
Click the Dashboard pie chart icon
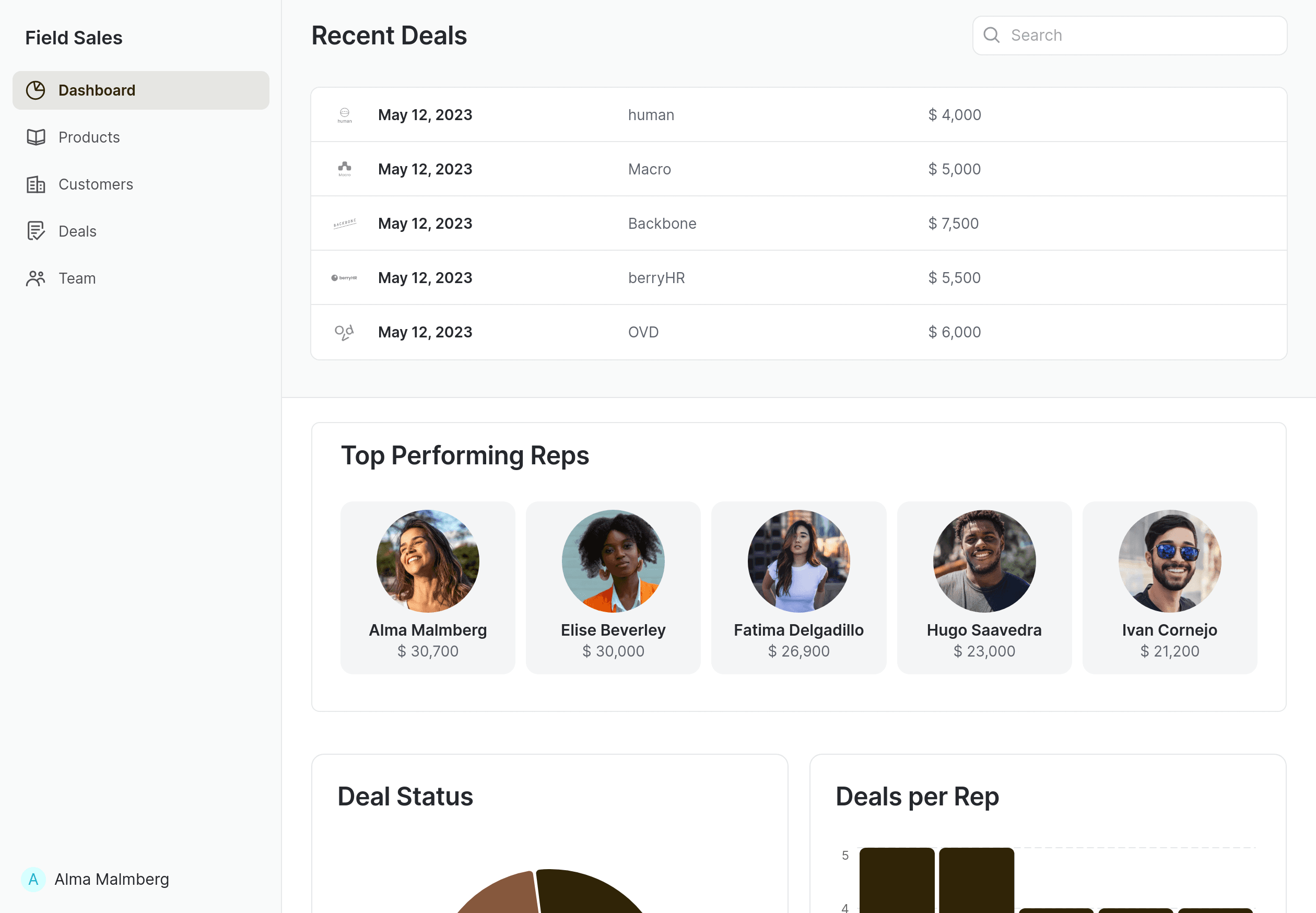pos(36,90)
